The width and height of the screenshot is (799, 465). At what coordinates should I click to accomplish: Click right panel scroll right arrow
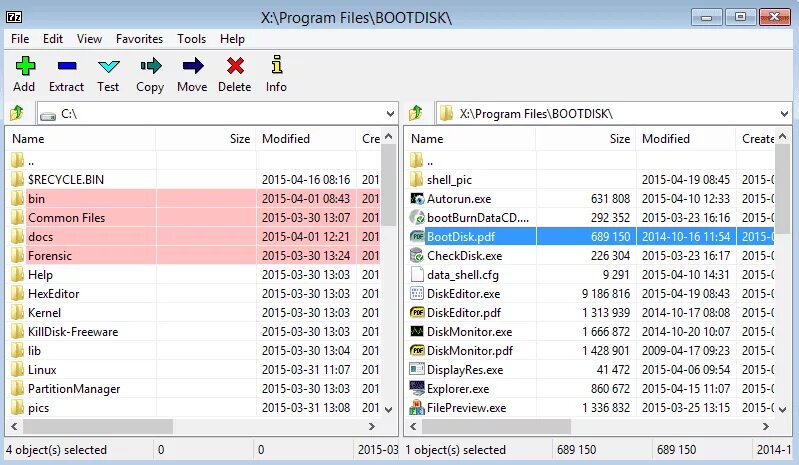766,426
